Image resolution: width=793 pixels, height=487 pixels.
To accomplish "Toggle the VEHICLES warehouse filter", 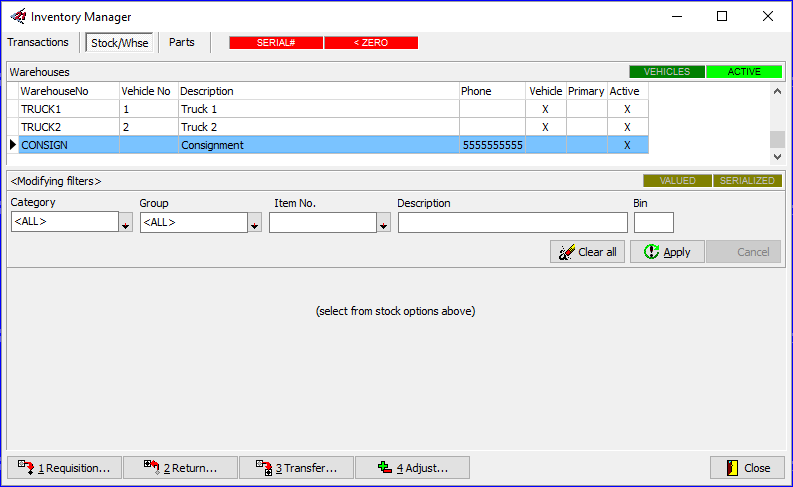I will coord(667,72).
